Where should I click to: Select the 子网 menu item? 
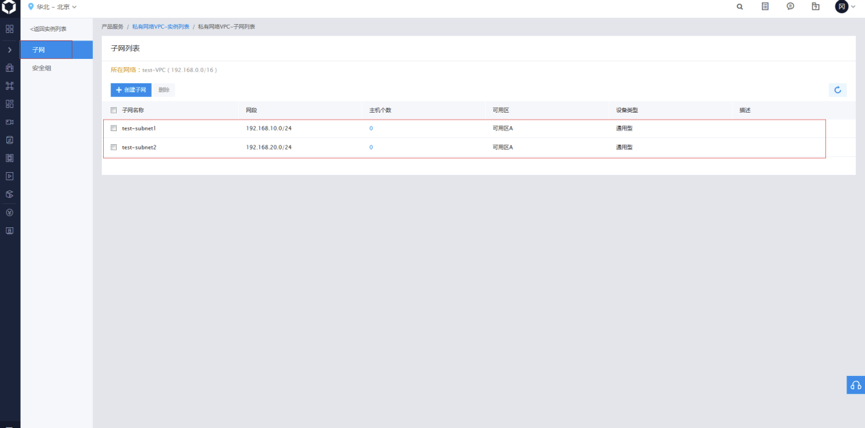[39, 50]
